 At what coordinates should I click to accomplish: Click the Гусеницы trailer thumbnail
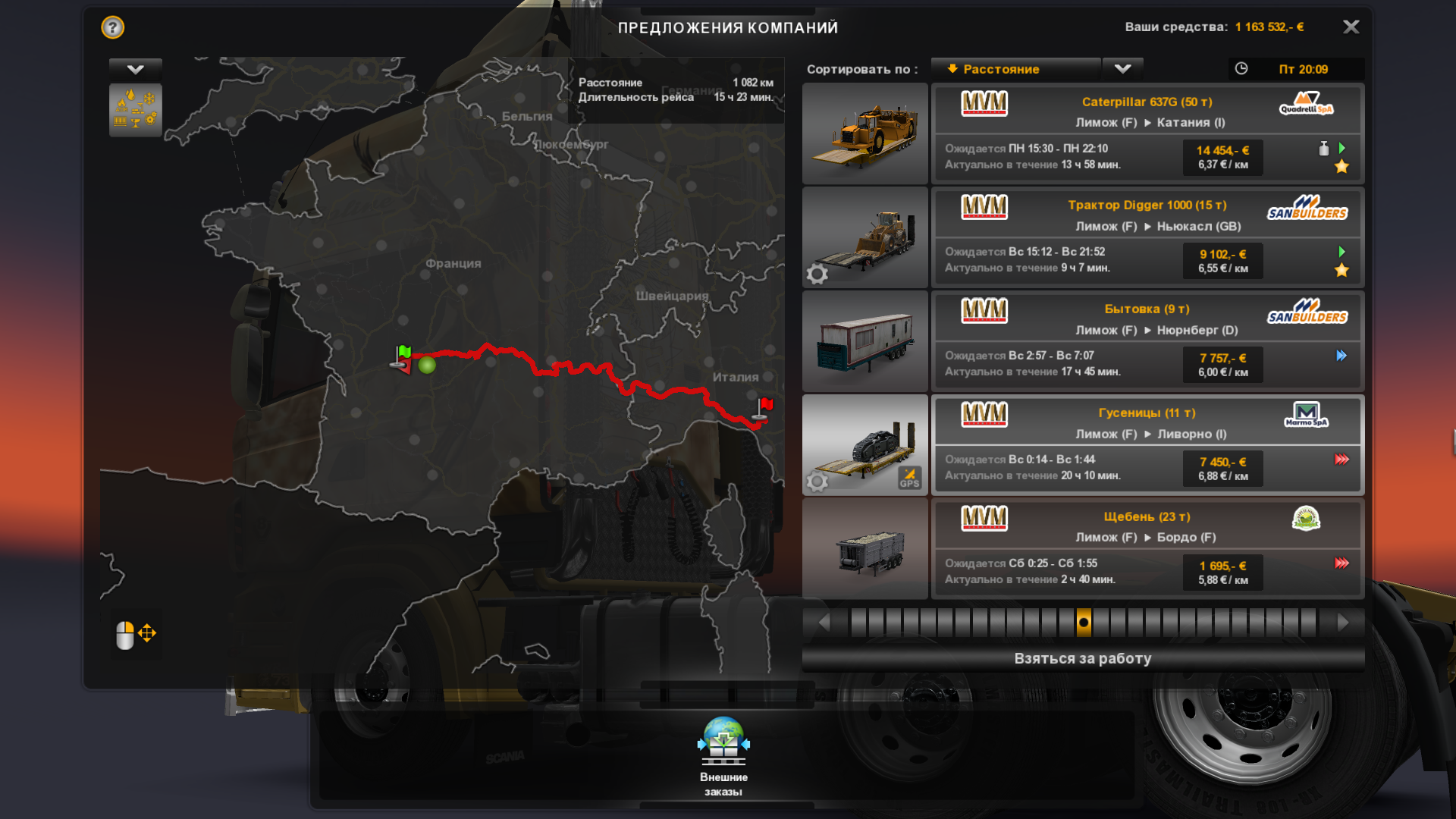coord(865,445)
